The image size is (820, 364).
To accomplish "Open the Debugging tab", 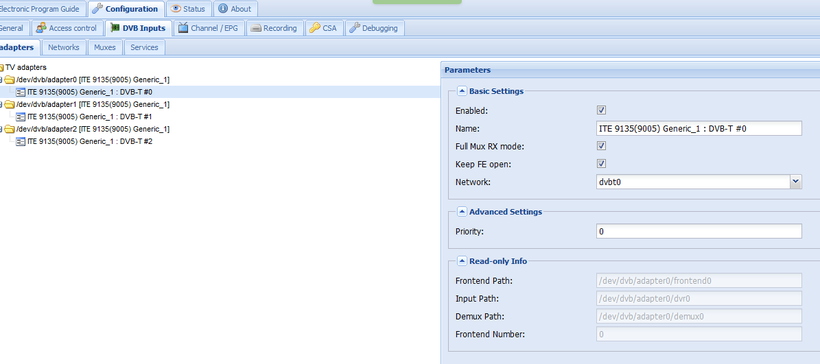I will tap(374, 28).
